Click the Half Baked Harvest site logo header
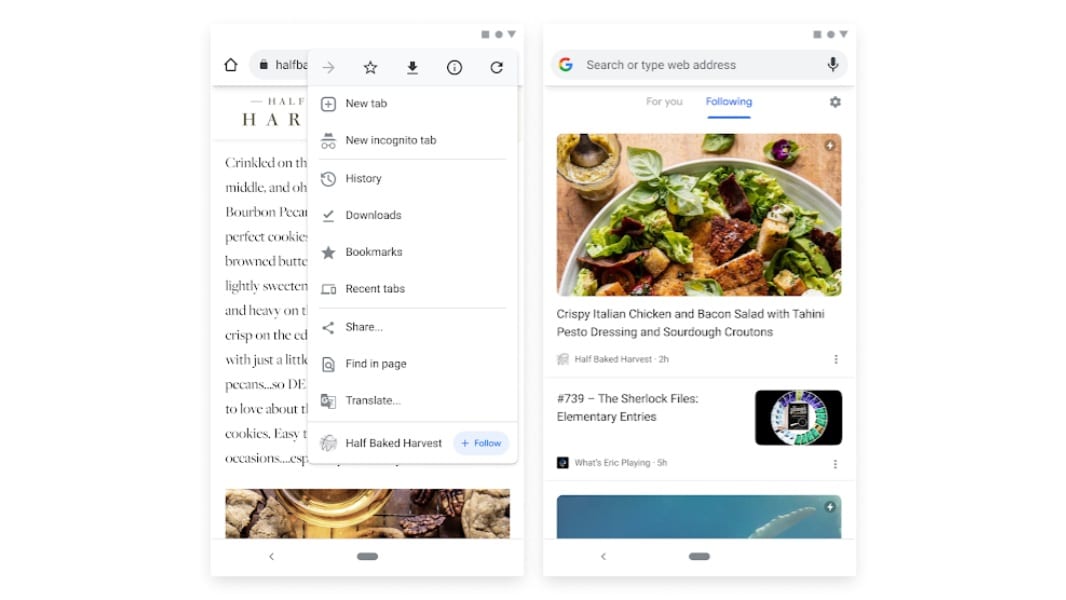Viewport: 1066px width, 600px height. point(273,113)
